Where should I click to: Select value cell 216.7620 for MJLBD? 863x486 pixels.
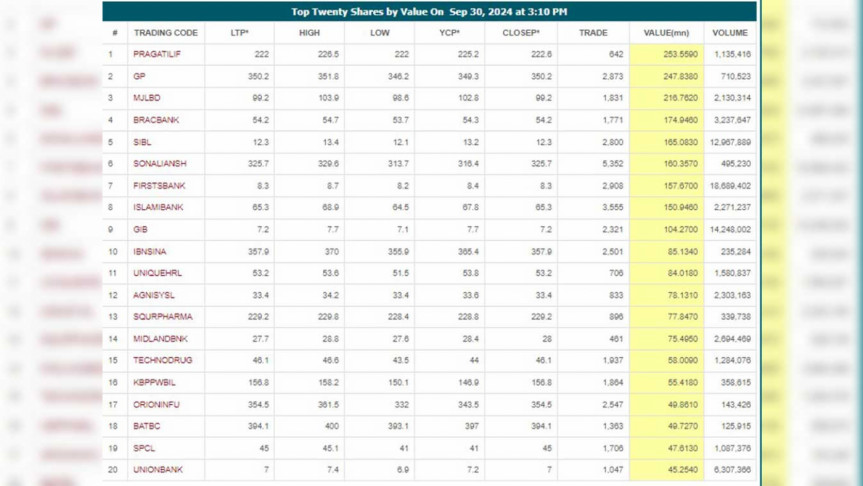click(x=680, y=98)
